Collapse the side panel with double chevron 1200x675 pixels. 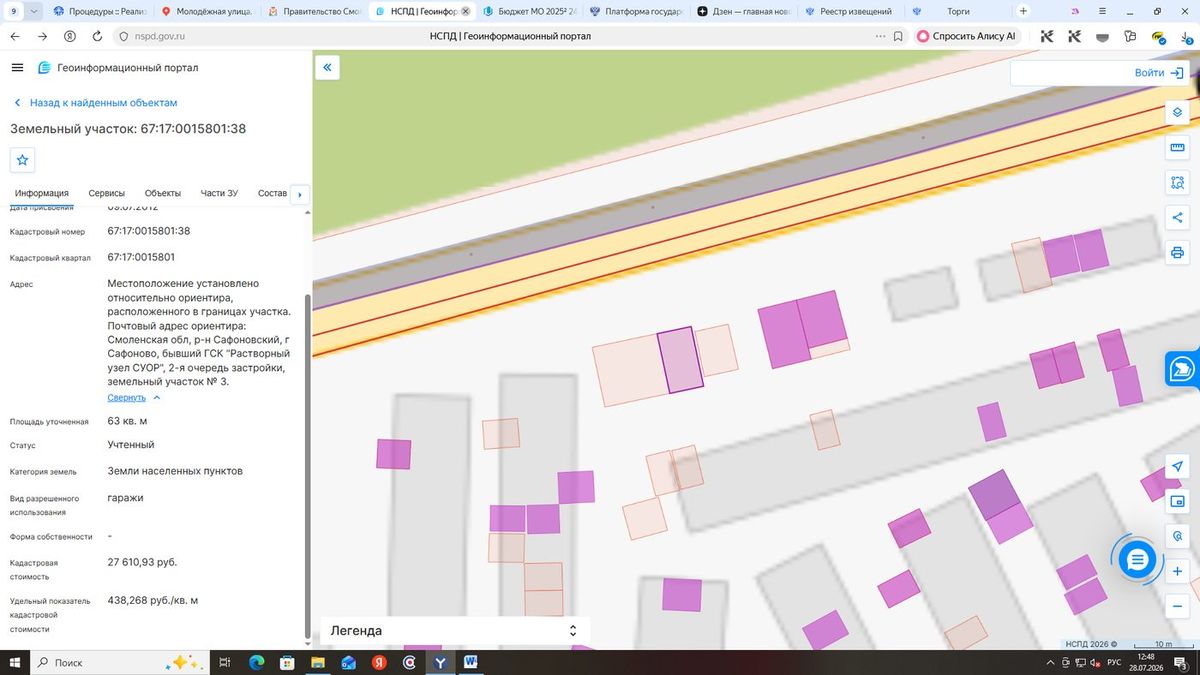327,68
